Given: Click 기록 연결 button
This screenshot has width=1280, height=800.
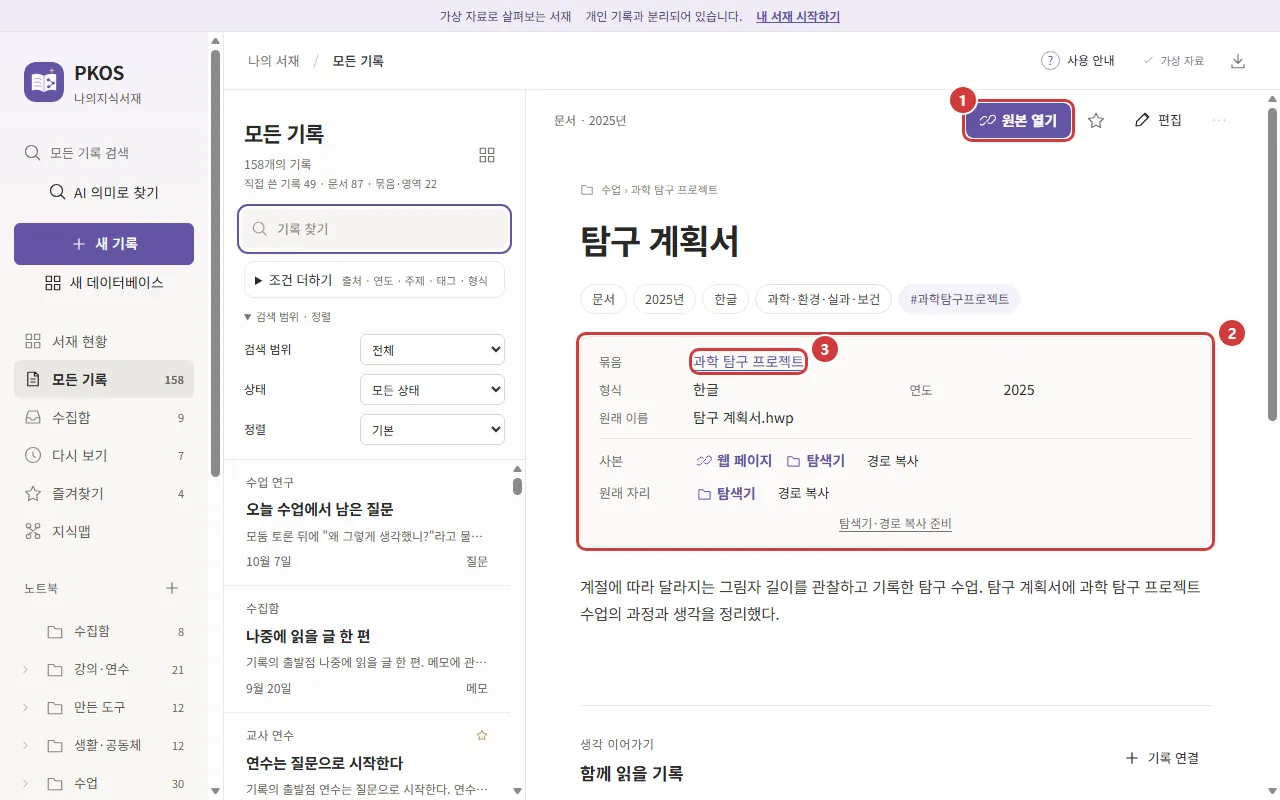Looking at the screenshot, I should point(1162,758).
